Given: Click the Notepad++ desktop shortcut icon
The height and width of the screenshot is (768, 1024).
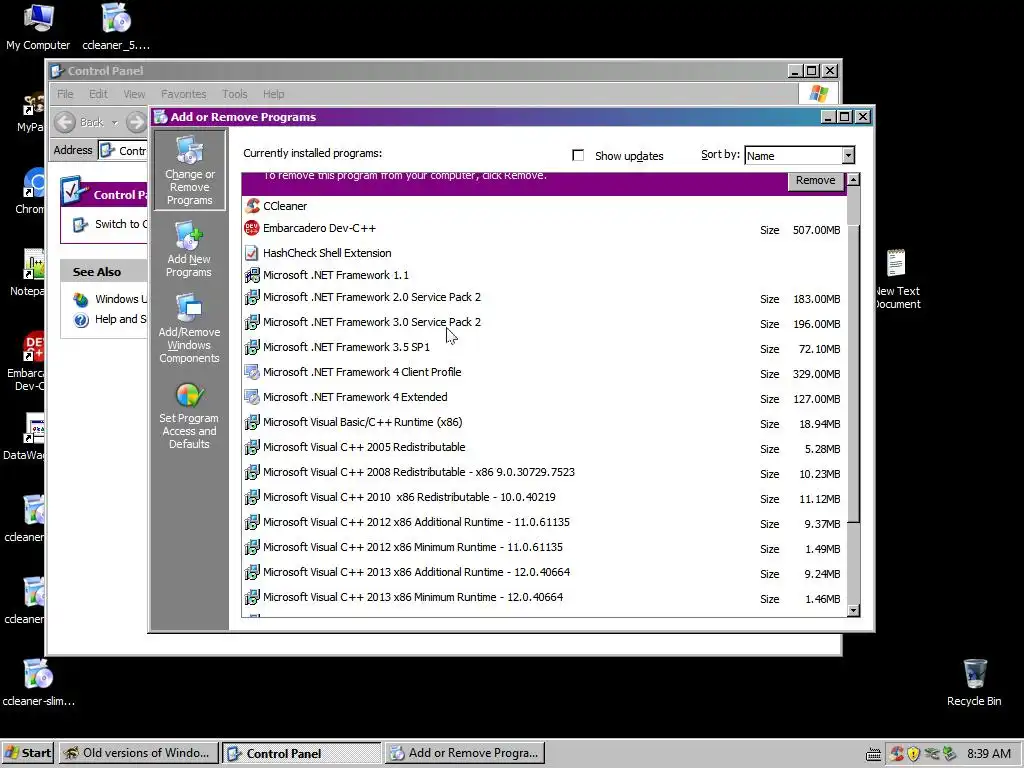Looking at the screenshot, I should [34, 264].
